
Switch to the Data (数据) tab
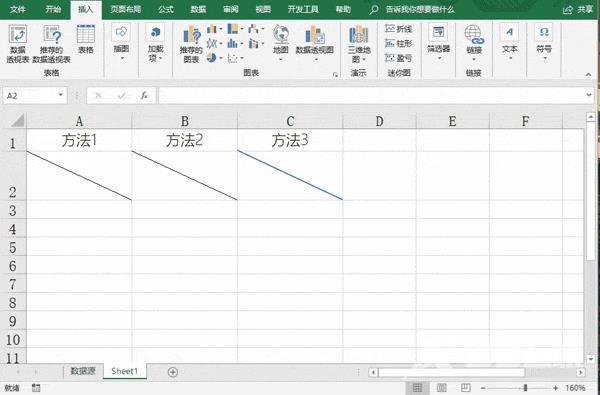[x=198, y=9]
